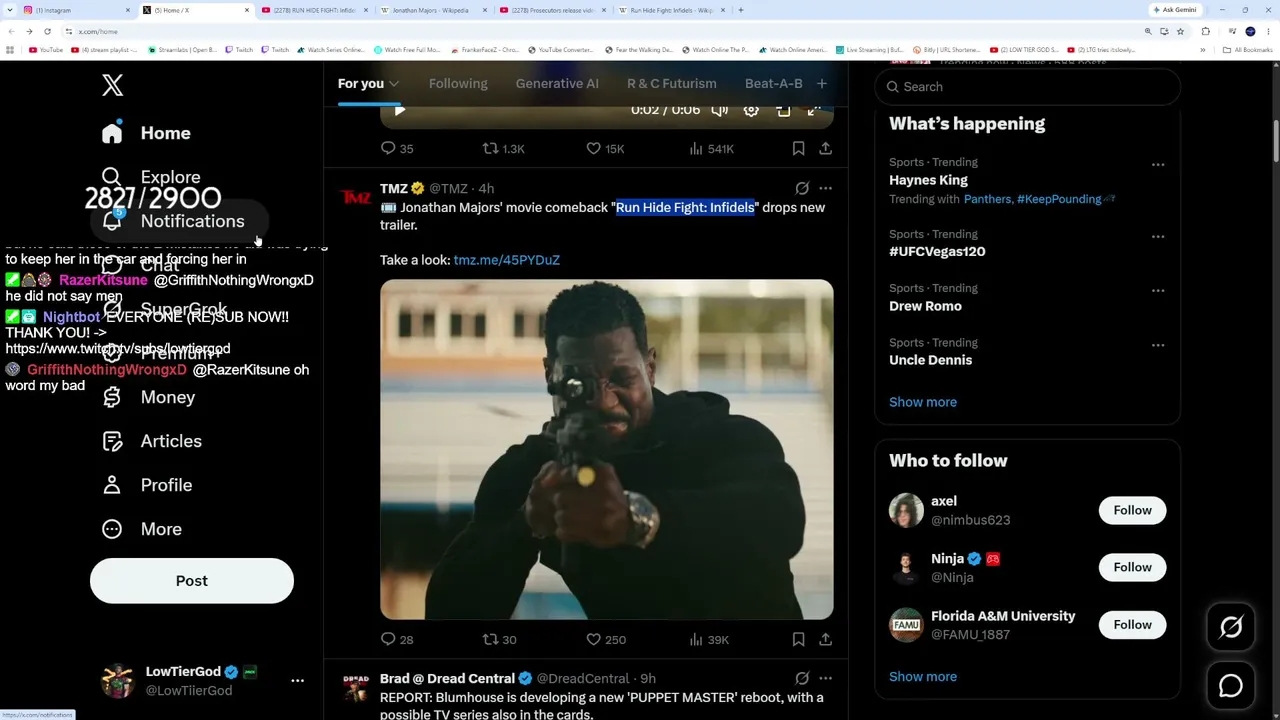This screenshot has width=1280, height=720.
Task: Like the TMZ post with 250 likes
Action: point(606,639)
